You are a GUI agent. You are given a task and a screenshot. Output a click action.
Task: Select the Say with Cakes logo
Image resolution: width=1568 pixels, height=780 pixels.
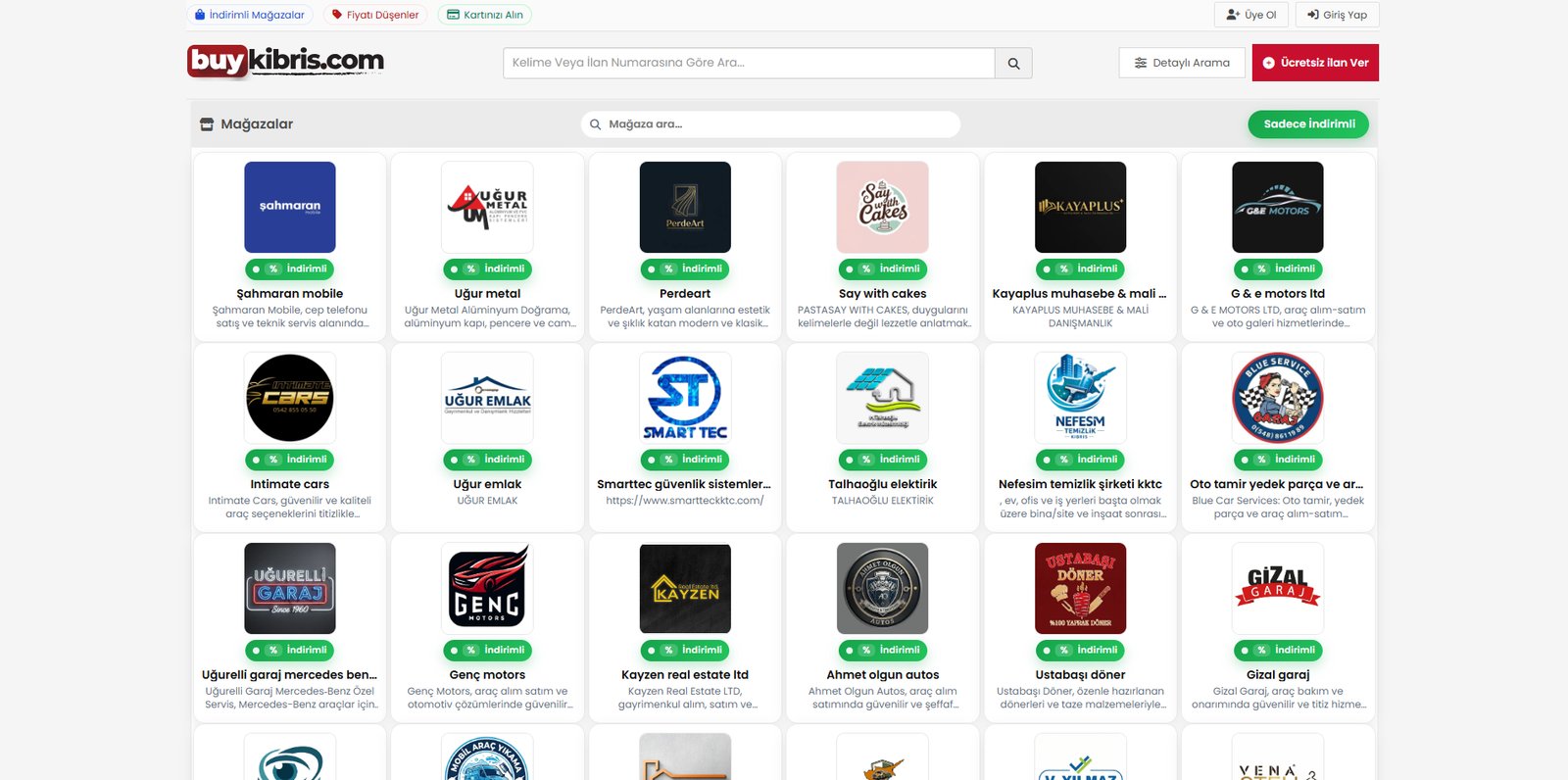point(883,208)
